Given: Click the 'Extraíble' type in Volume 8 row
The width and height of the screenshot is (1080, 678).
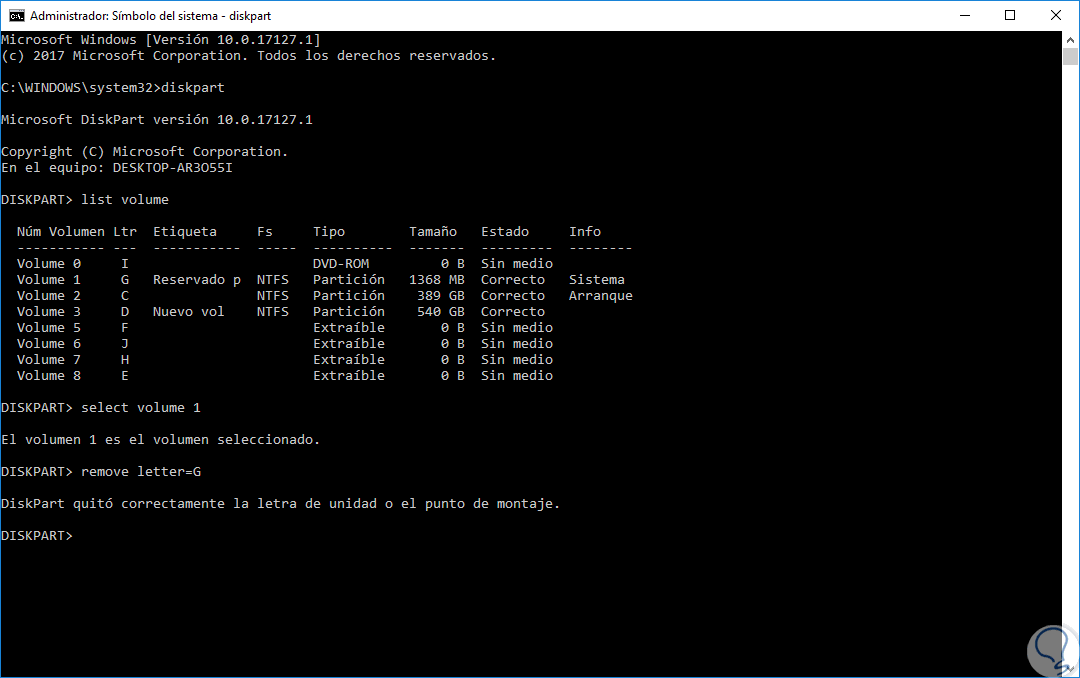Looking at the screenshot, I should 349,376.
